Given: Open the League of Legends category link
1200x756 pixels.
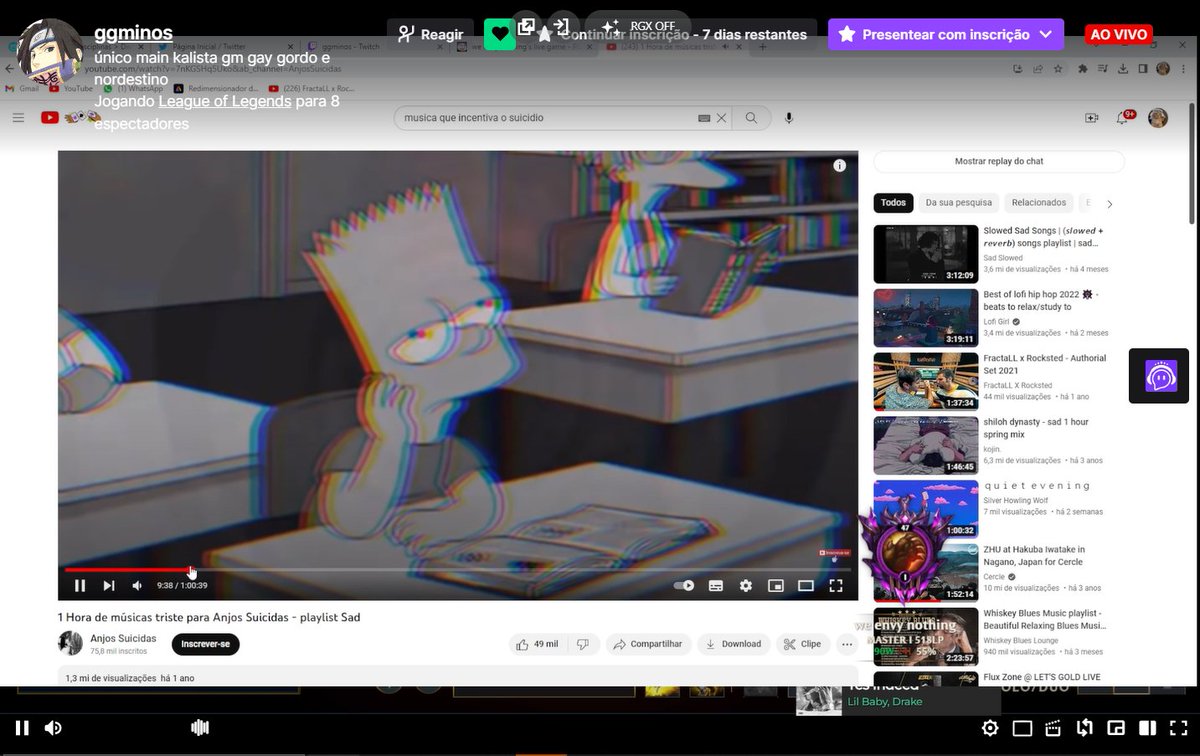Looking at the screenshot, I should (225, 101).
